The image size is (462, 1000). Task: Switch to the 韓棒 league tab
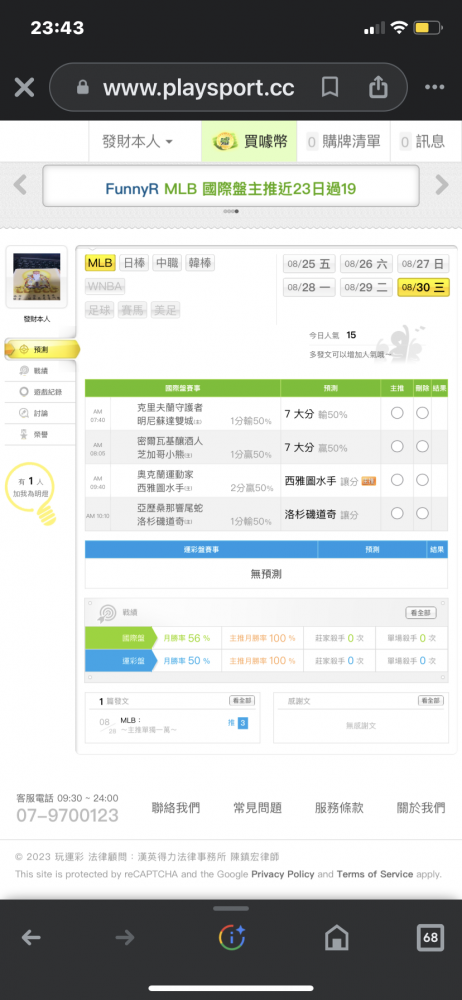pos(200,263)
